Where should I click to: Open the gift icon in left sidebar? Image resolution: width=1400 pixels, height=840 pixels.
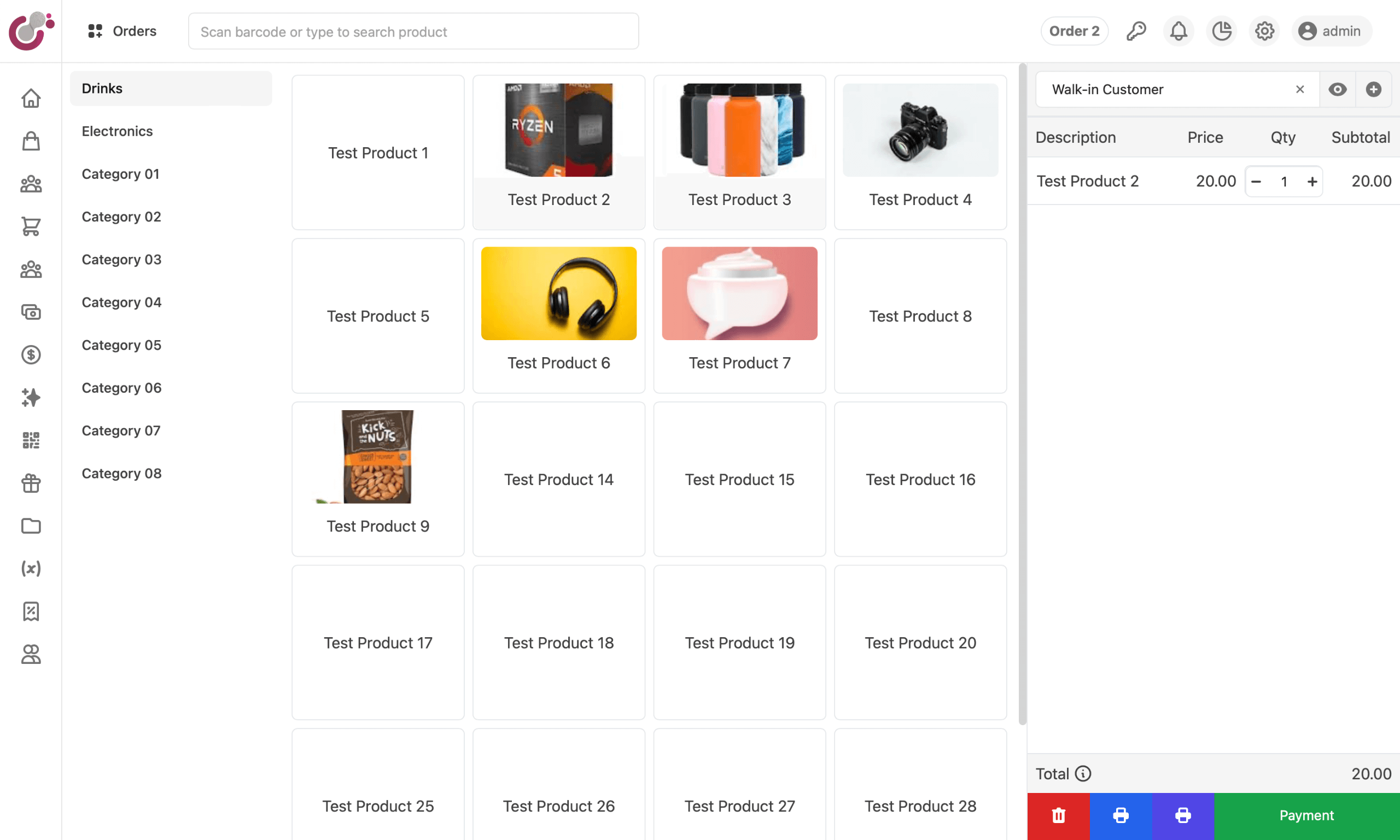click(31, 483)
